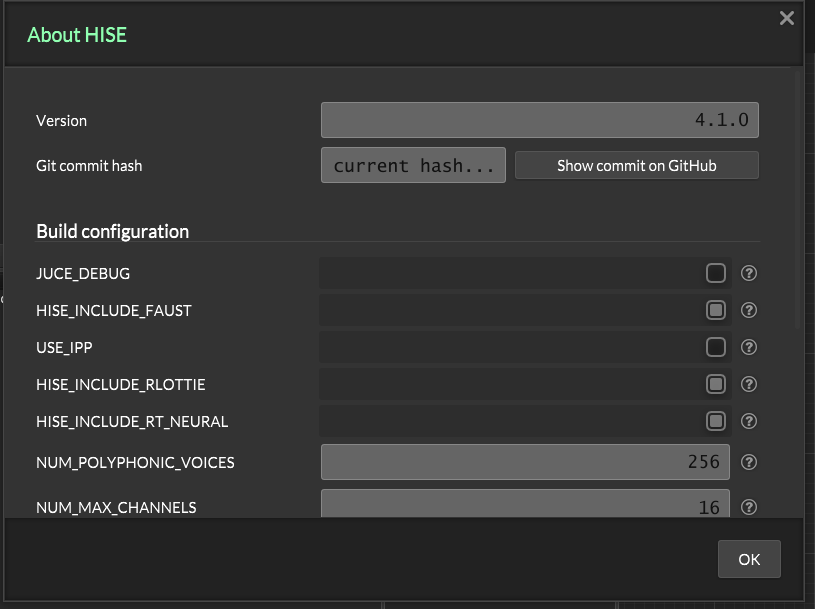Click help icon for NUM_POLYPHONIC_VOICES
The width and height of the screenshot is (815, 609).
coord(748,462)
